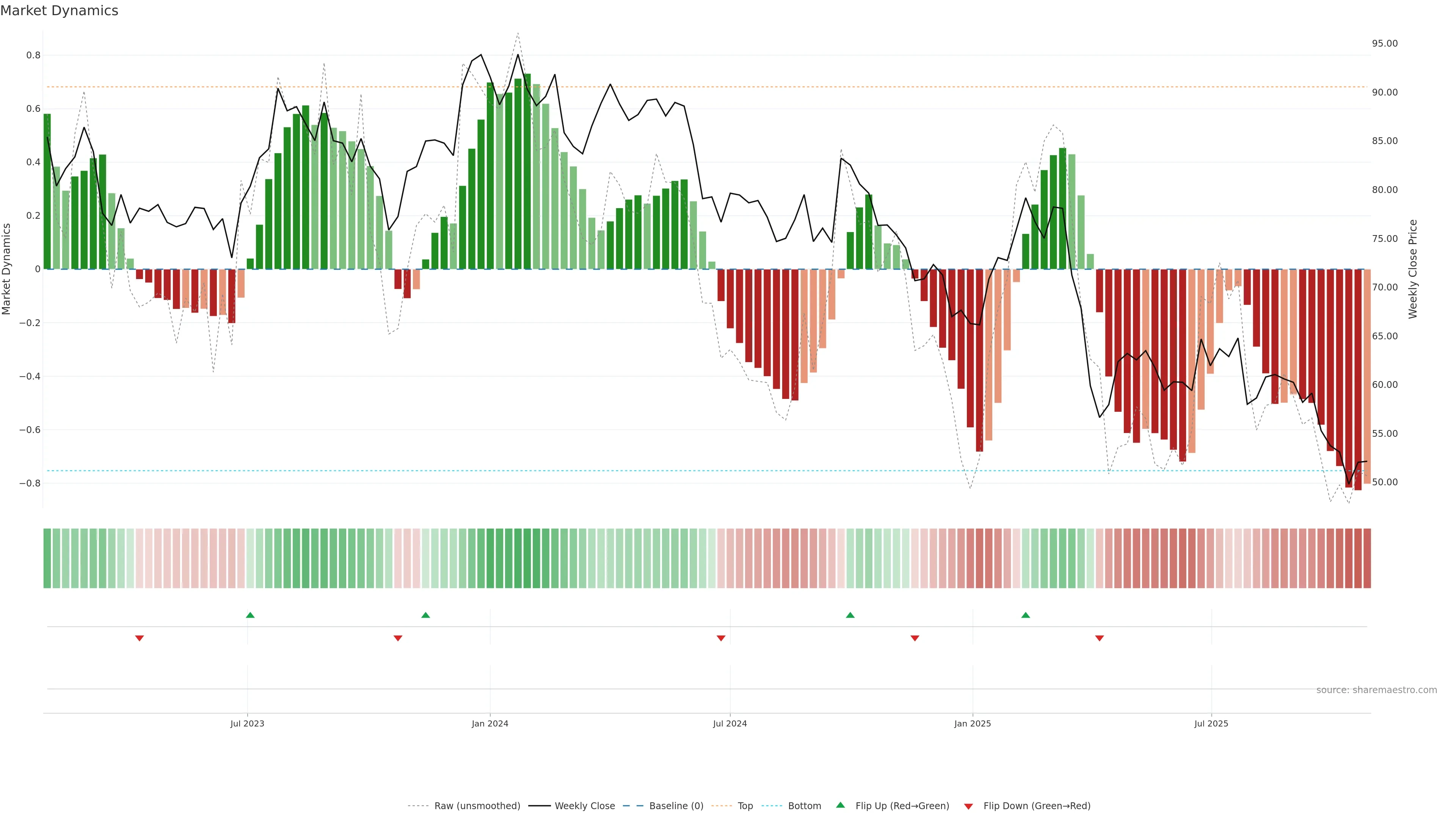Click the flip-down marker just before Jul 2024
1456x819 pixels.
click(x=721, y=638)
